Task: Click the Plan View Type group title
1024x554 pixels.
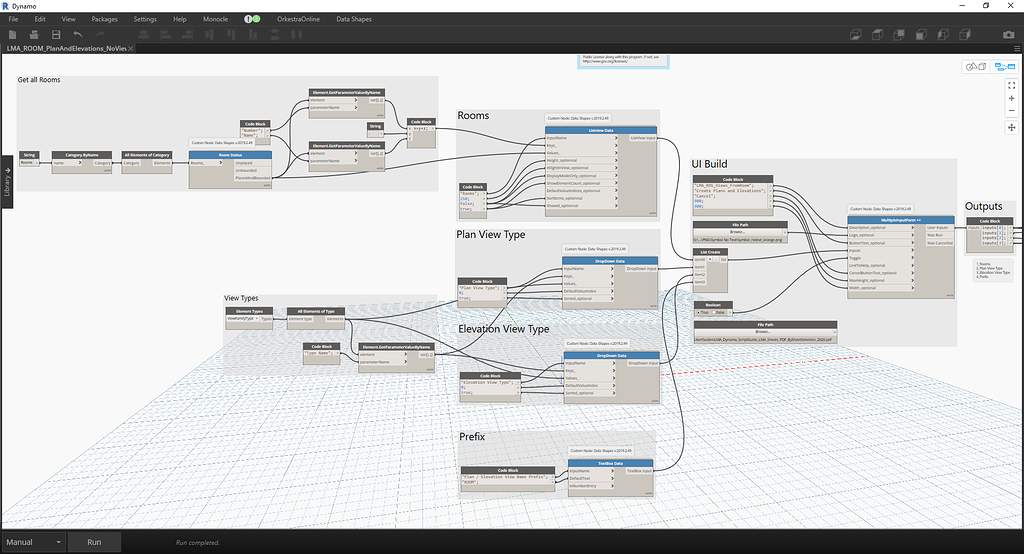Action: (x=490, y=235)
